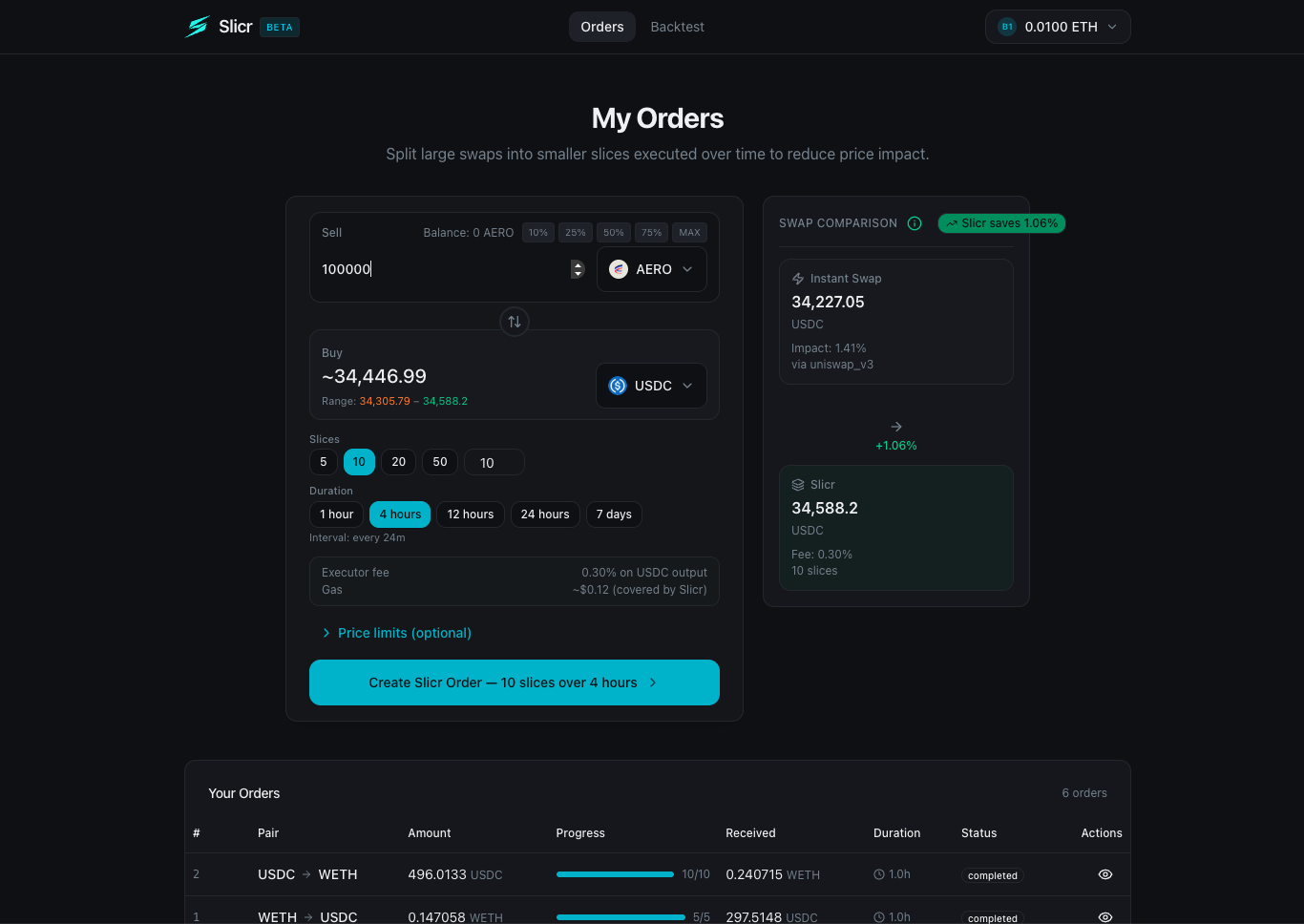
Task: Click the 25% balance button
Action: (576, 233)
